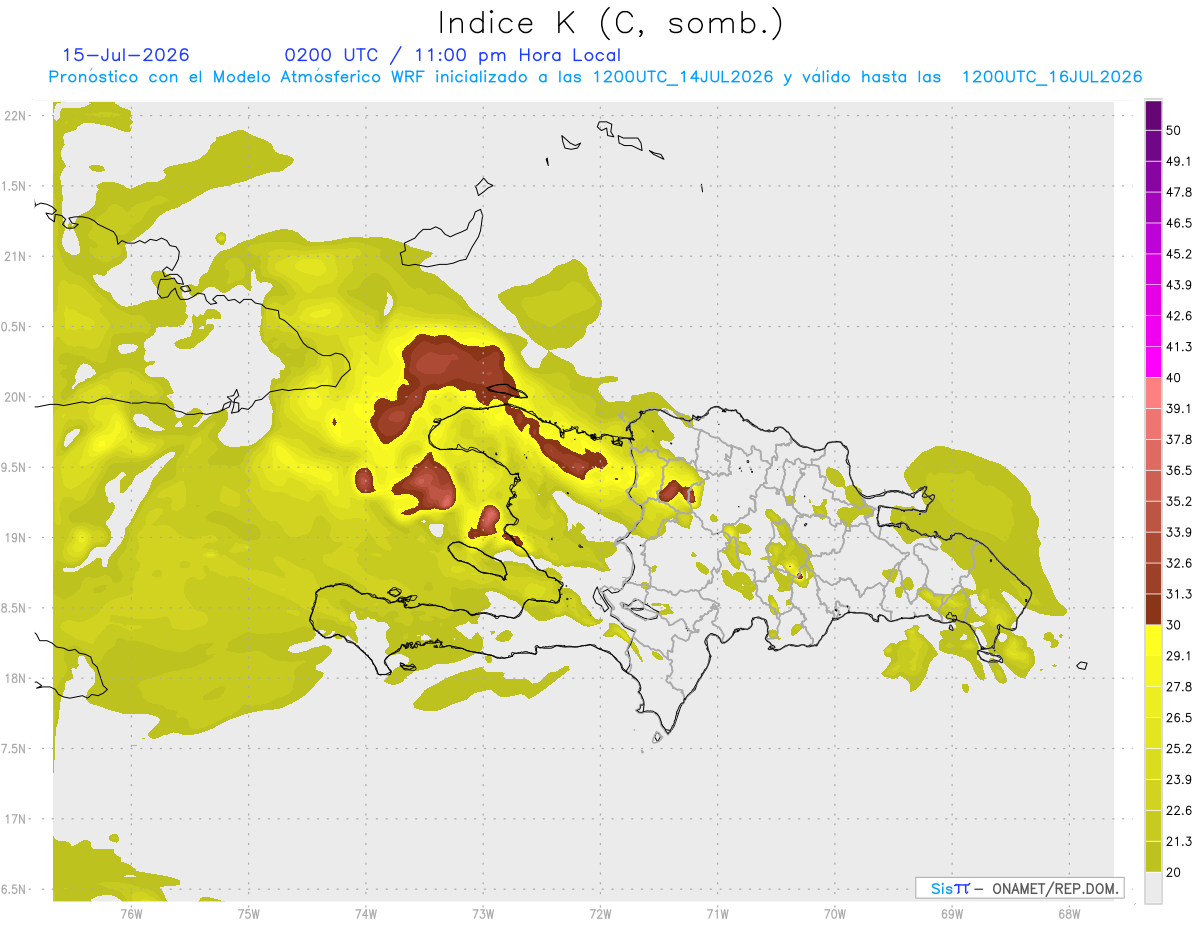The height and width of the screenshot is (927, 1200).
Task: Click the '33.9' colorbar label
Action: pyautogui.click(x=1179, y=532)
